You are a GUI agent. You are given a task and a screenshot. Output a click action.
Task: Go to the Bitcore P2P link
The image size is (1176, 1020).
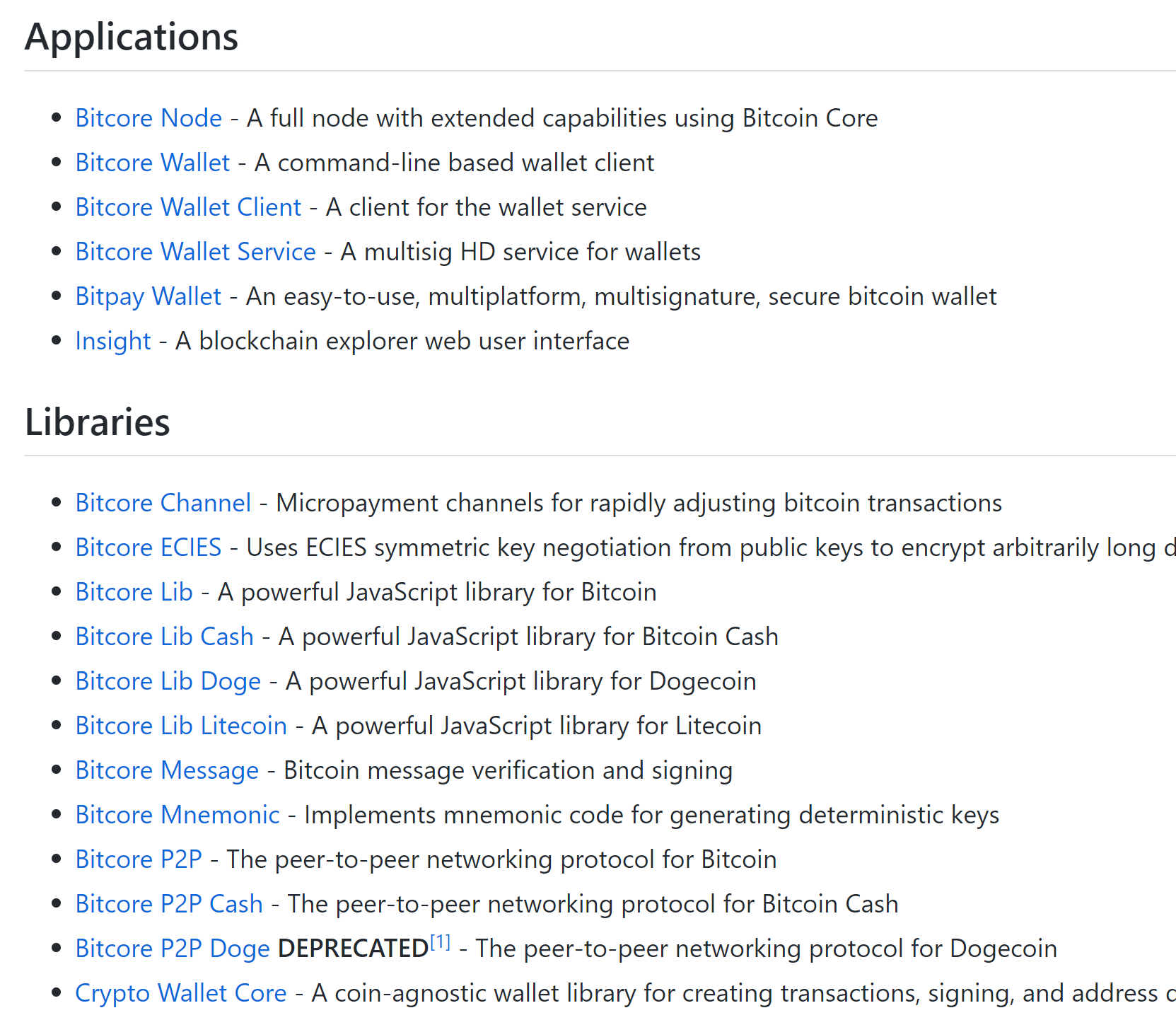pyautogui.click(x=139, y=859)
